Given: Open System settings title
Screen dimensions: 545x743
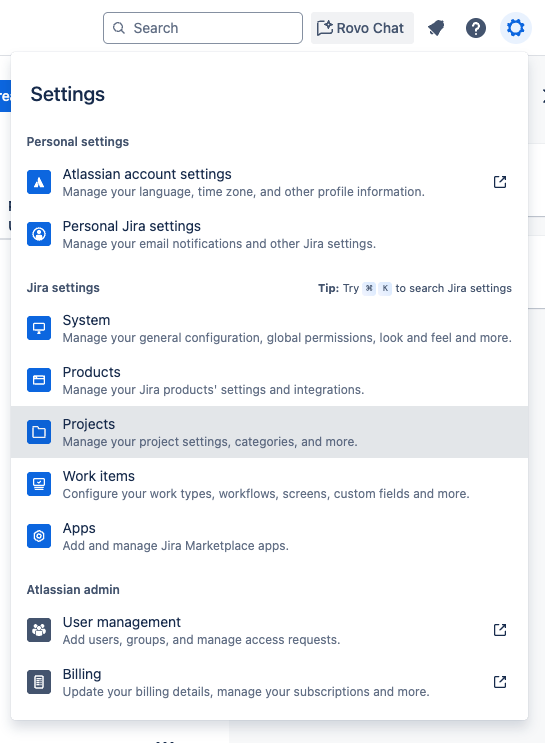Looking at the screenshot, I should [86, 320].
